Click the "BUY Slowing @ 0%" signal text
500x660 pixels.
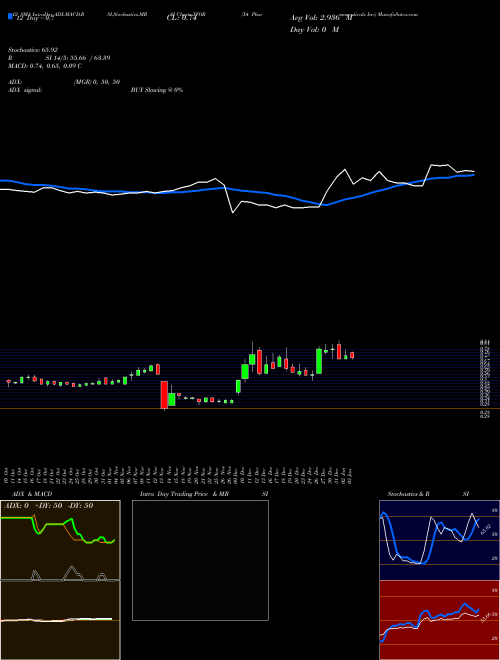[x=157, y=90]
